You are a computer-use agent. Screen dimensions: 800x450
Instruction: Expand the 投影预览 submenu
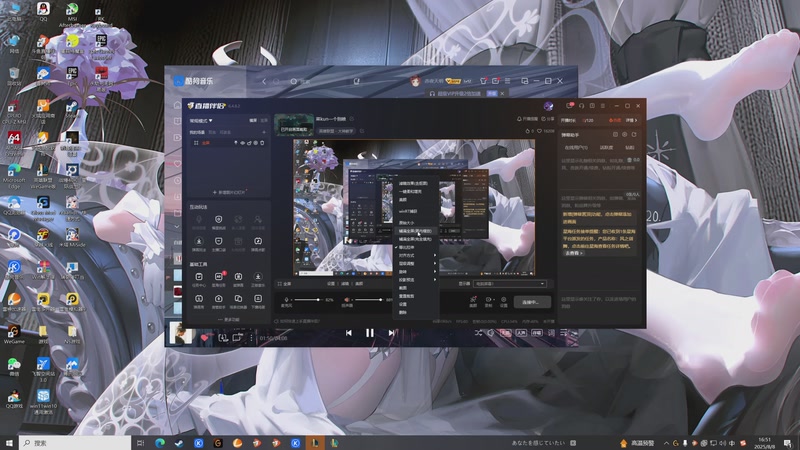click(x=416, y=280)
